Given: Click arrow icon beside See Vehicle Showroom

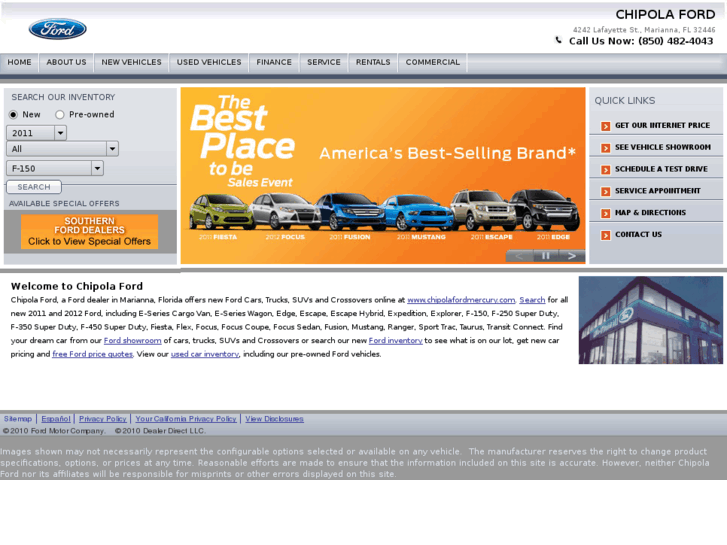Looking at the screenshot, I should coord(606,148).
